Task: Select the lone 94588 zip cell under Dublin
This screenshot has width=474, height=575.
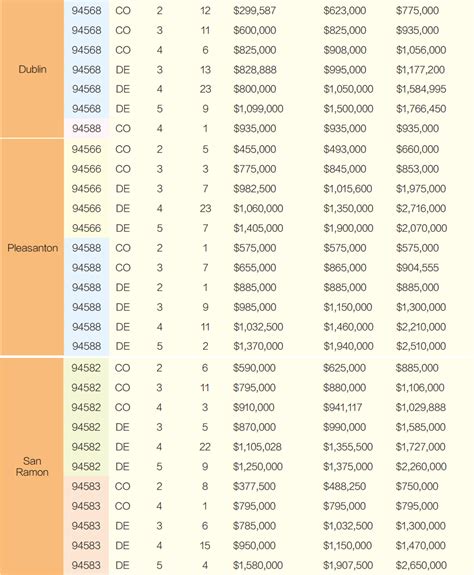Action: 87,129
